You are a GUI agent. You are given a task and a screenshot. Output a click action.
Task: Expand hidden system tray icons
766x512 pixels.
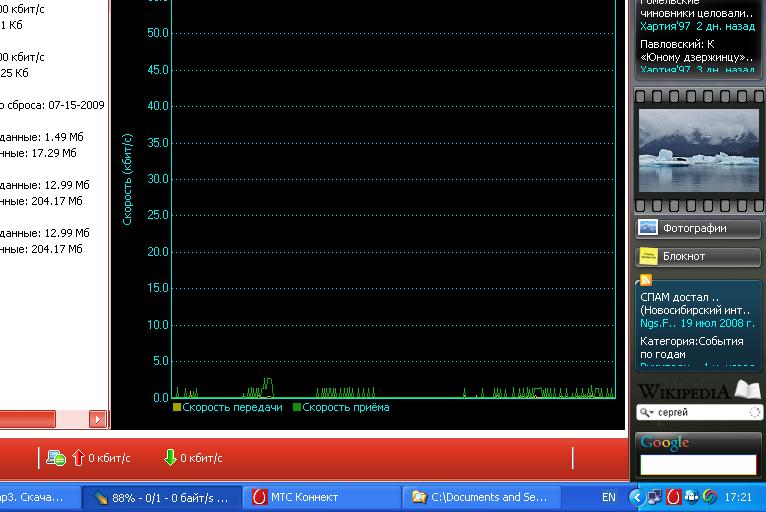coord(636,496)
